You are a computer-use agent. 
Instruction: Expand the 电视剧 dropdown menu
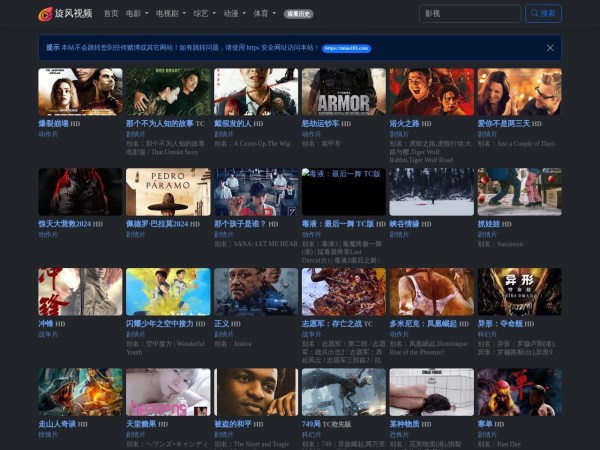point(169,14)
